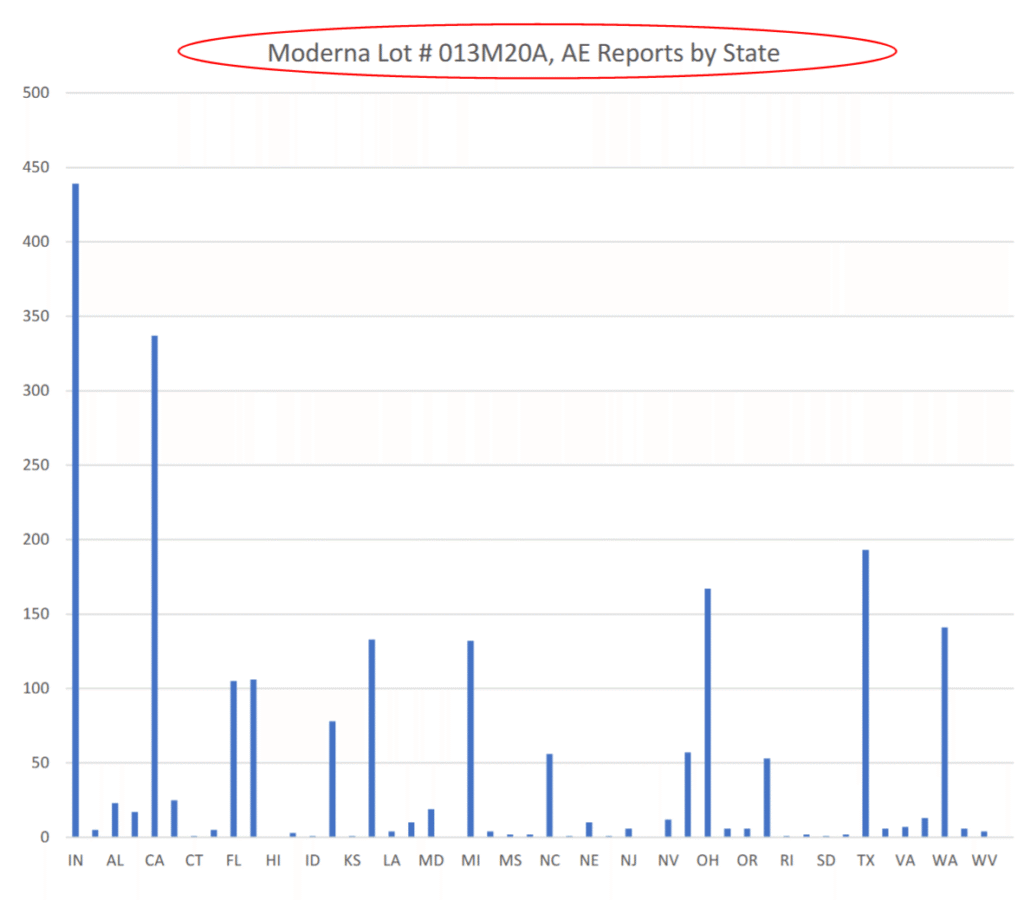Select the LA state label on the x-axis
This screenshot has width=1024, height=900.
coord(392,861)
